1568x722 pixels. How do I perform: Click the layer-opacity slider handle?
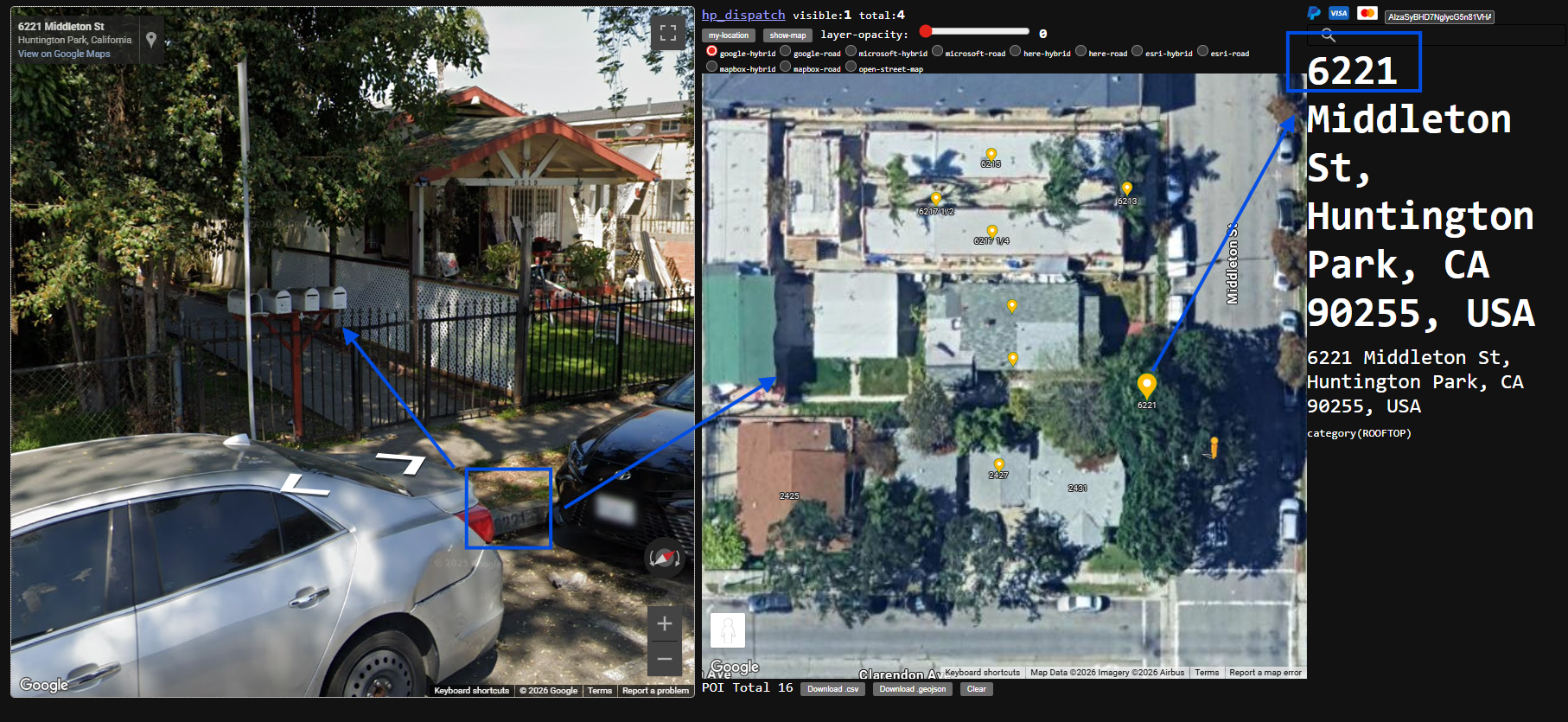click(x=926, y=32)
